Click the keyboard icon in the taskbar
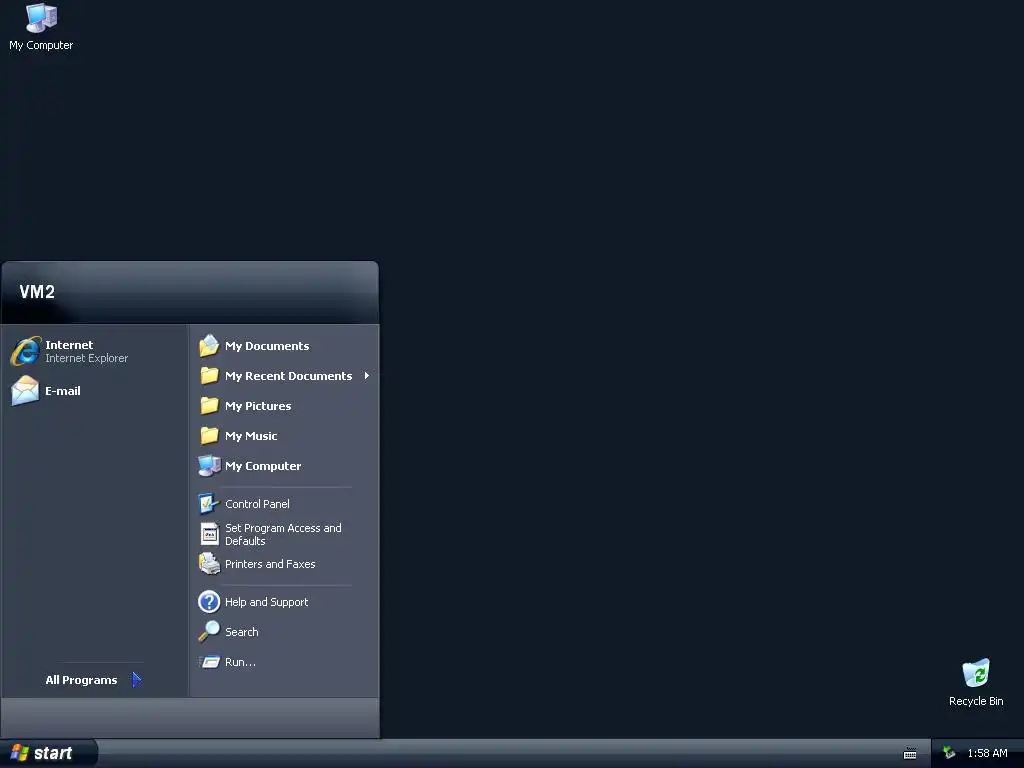Viewport: 1024px width, 768px height. (x=910, y=754)
